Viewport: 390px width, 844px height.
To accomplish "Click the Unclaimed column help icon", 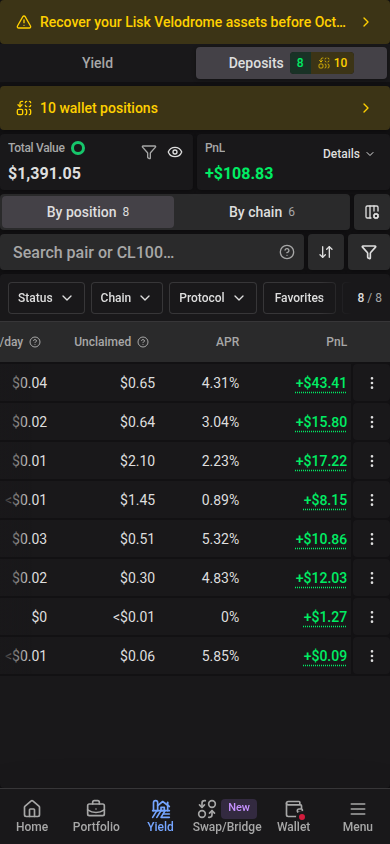I will coord(143,342).
